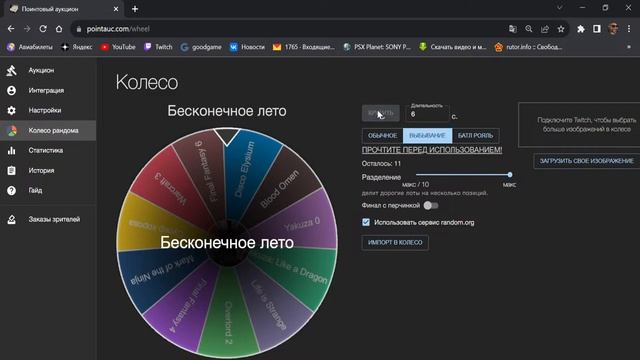This screenshot has height=360, width=640.
Task: Select the ОБЫЧНОЕ wheel mode tab
Action: pos(382,136)
